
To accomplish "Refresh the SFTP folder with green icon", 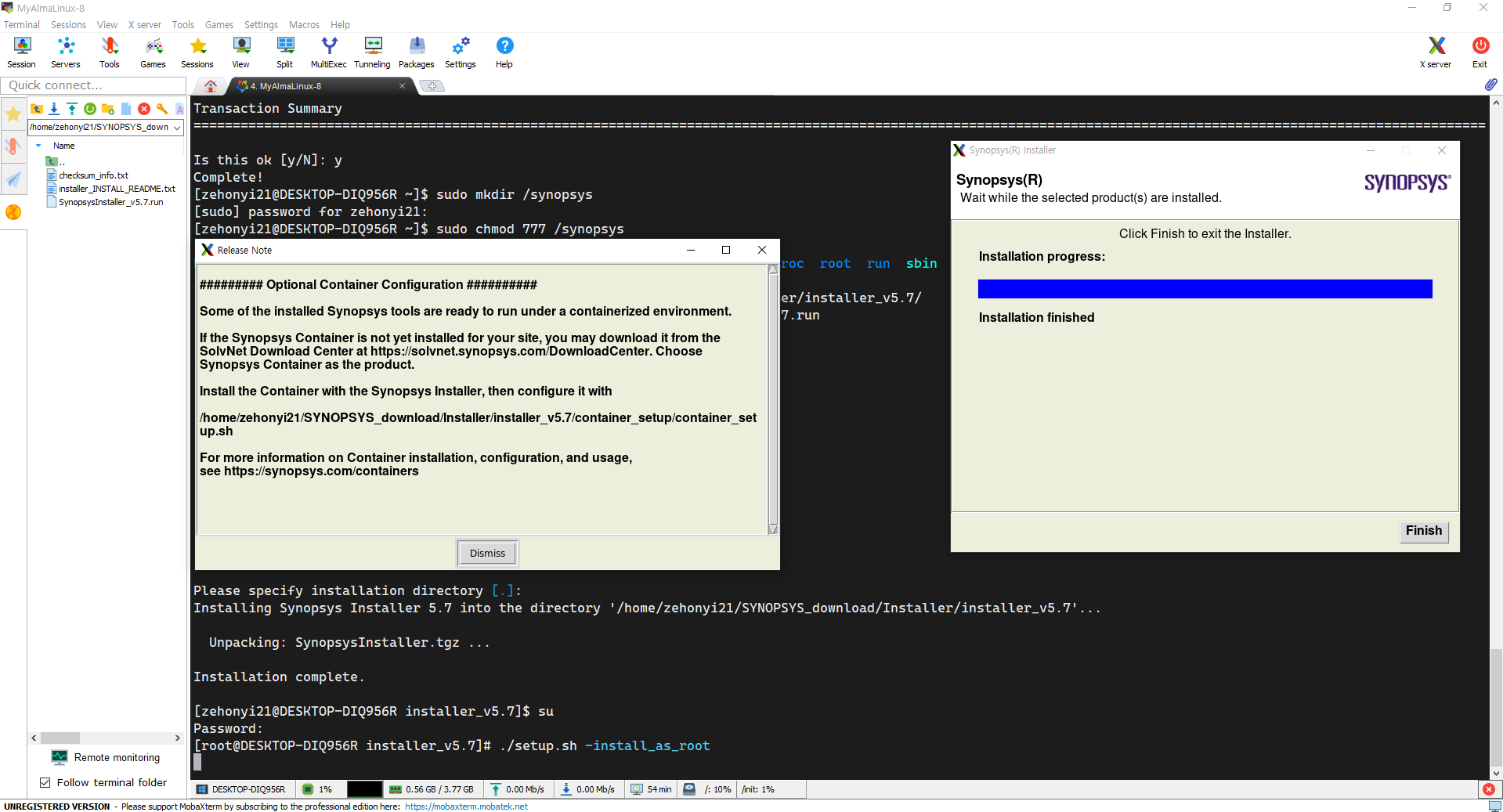I will 90,109.
